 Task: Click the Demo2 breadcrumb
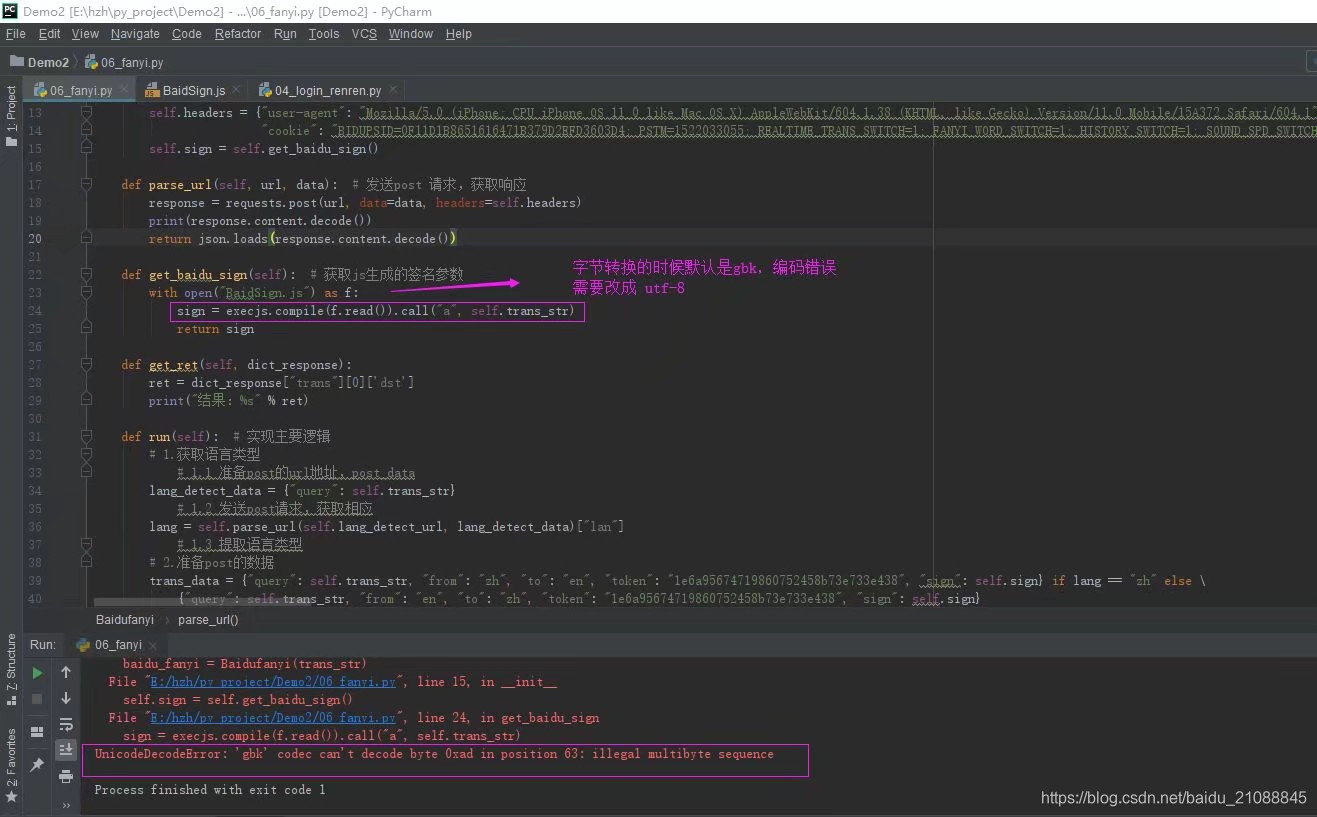pyautogui.click(x=40, y=61)
